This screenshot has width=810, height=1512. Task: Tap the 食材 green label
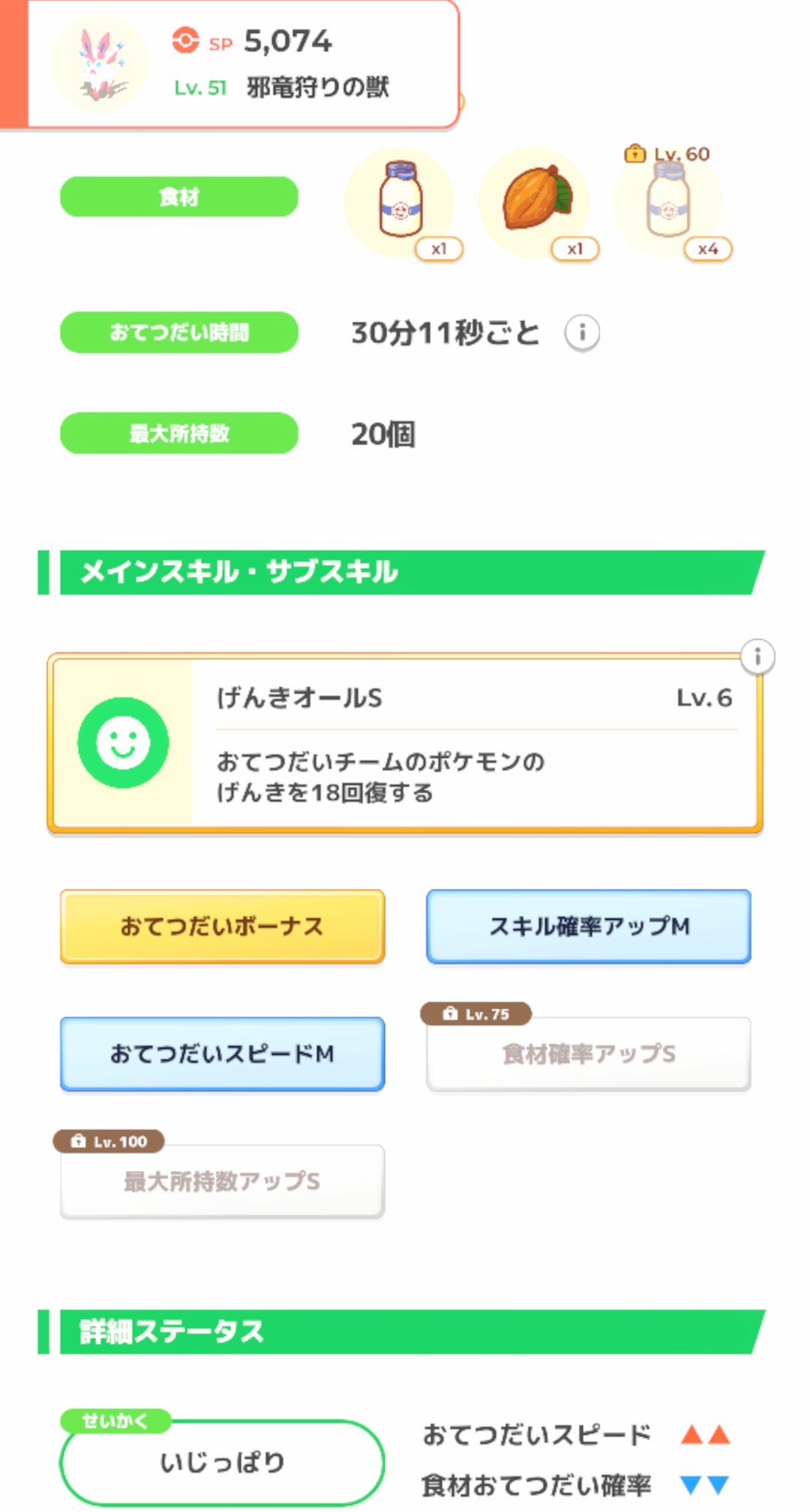(x=179, y=197)
